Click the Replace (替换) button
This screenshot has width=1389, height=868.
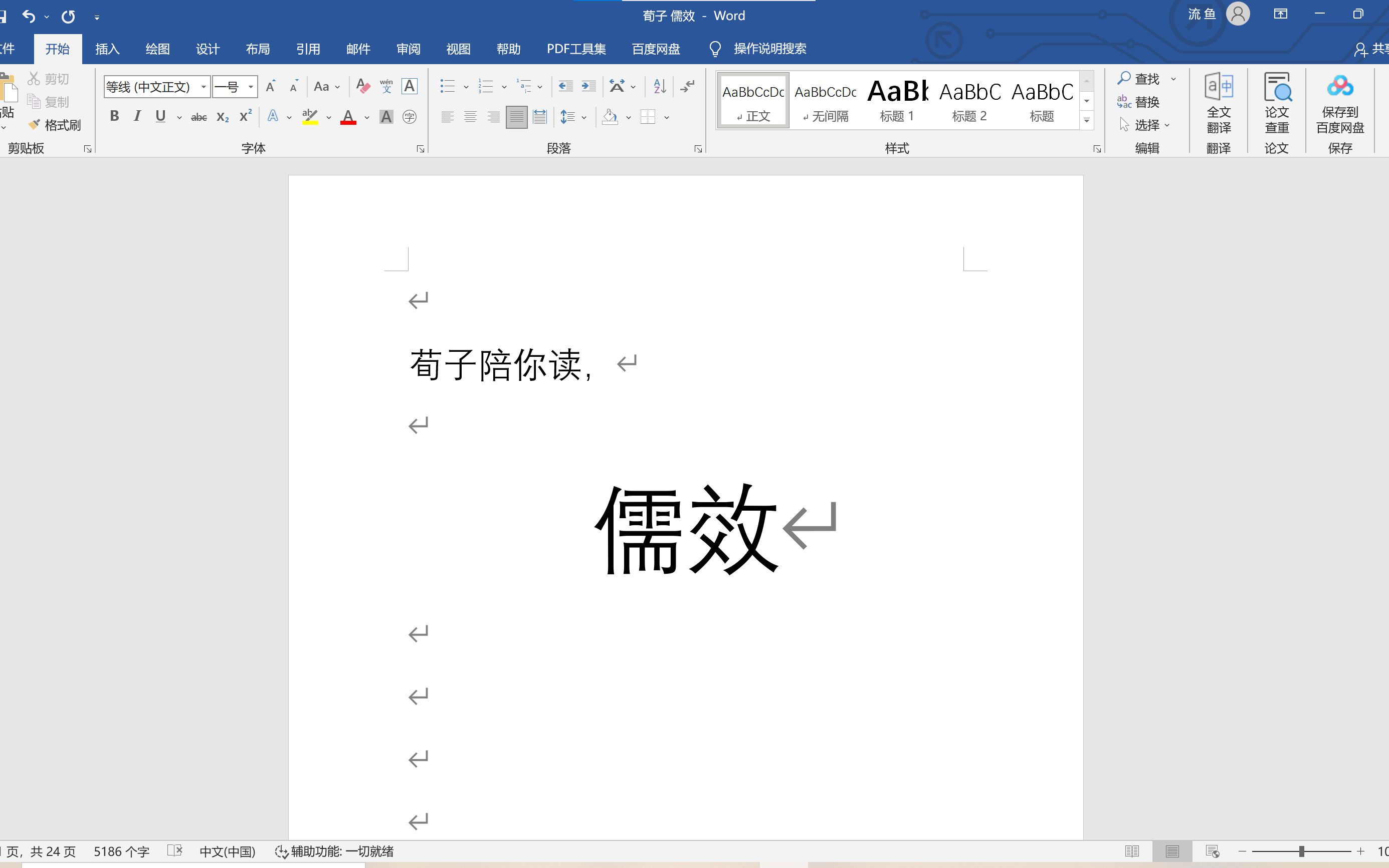(1139, 102)
